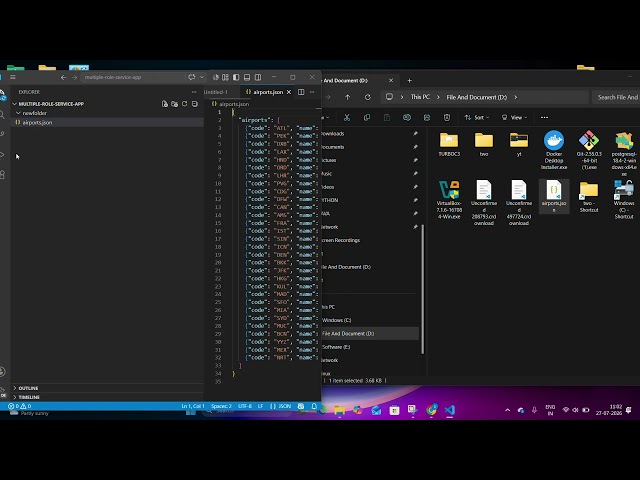
Task: Select Screen Recordings in navigation pane
Action: tap(341, 240)
